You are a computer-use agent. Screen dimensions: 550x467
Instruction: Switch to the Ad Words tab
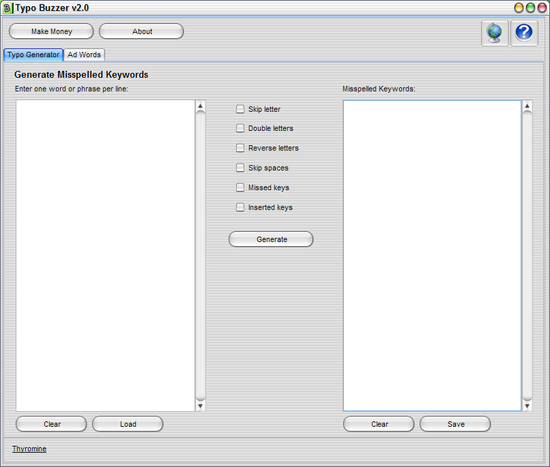pos(84,55)
